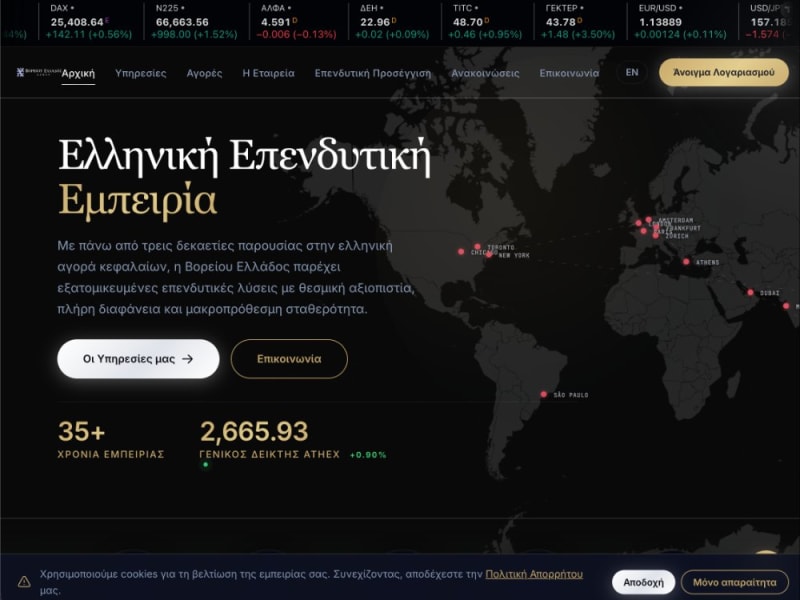Switch language with the EN button

(632, 72)
